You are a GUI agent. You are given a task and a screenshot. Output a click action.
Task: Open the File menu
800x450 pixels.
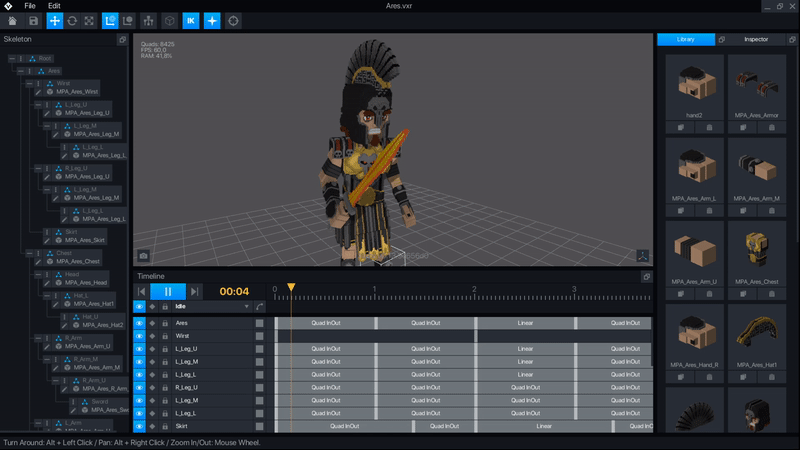tap(30, 6)
